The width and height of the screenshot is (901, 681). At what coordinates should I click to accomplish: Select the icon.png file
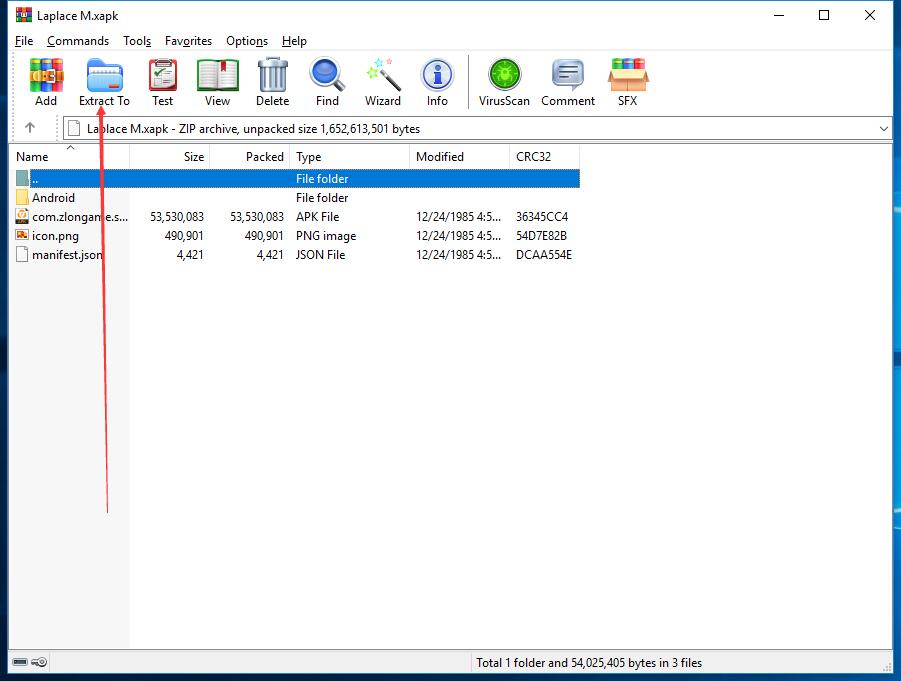click(x=52, y=236)
